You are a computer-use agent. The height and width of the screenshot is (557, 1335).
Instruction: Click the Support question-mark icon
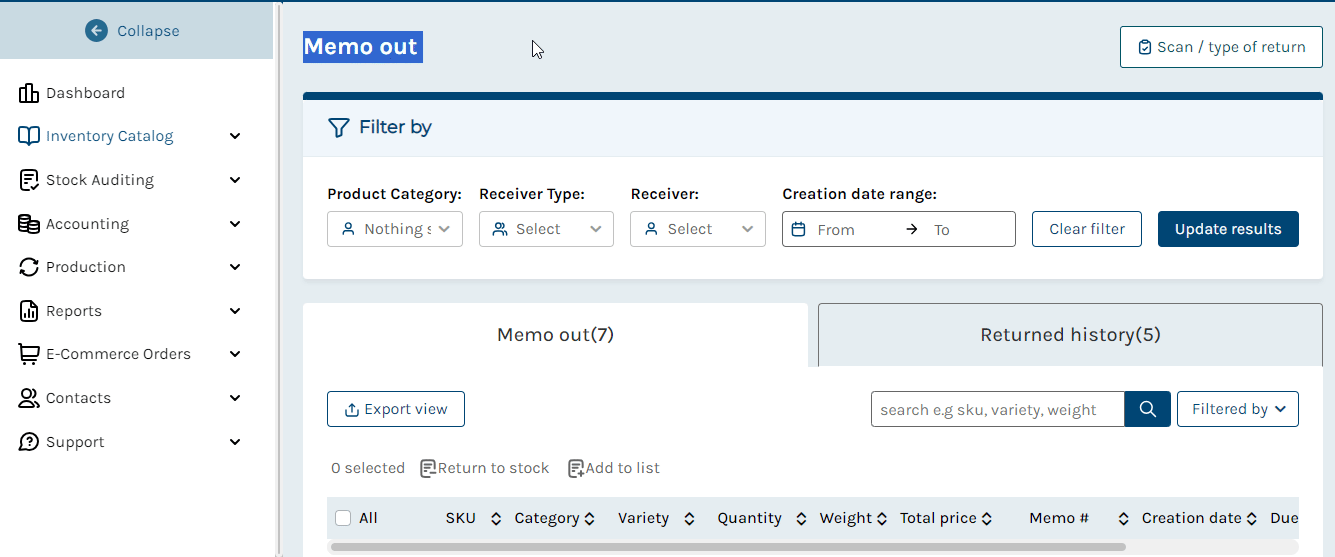29,442
